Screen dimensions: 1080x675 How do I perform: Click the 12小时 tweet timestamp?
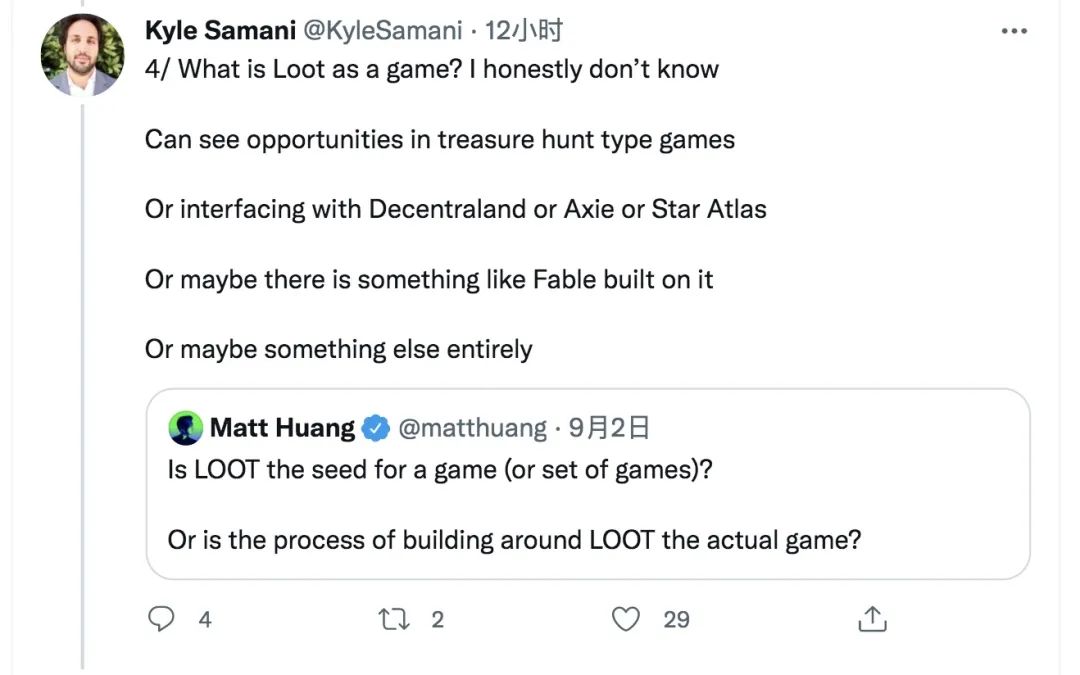click(524, 31)
